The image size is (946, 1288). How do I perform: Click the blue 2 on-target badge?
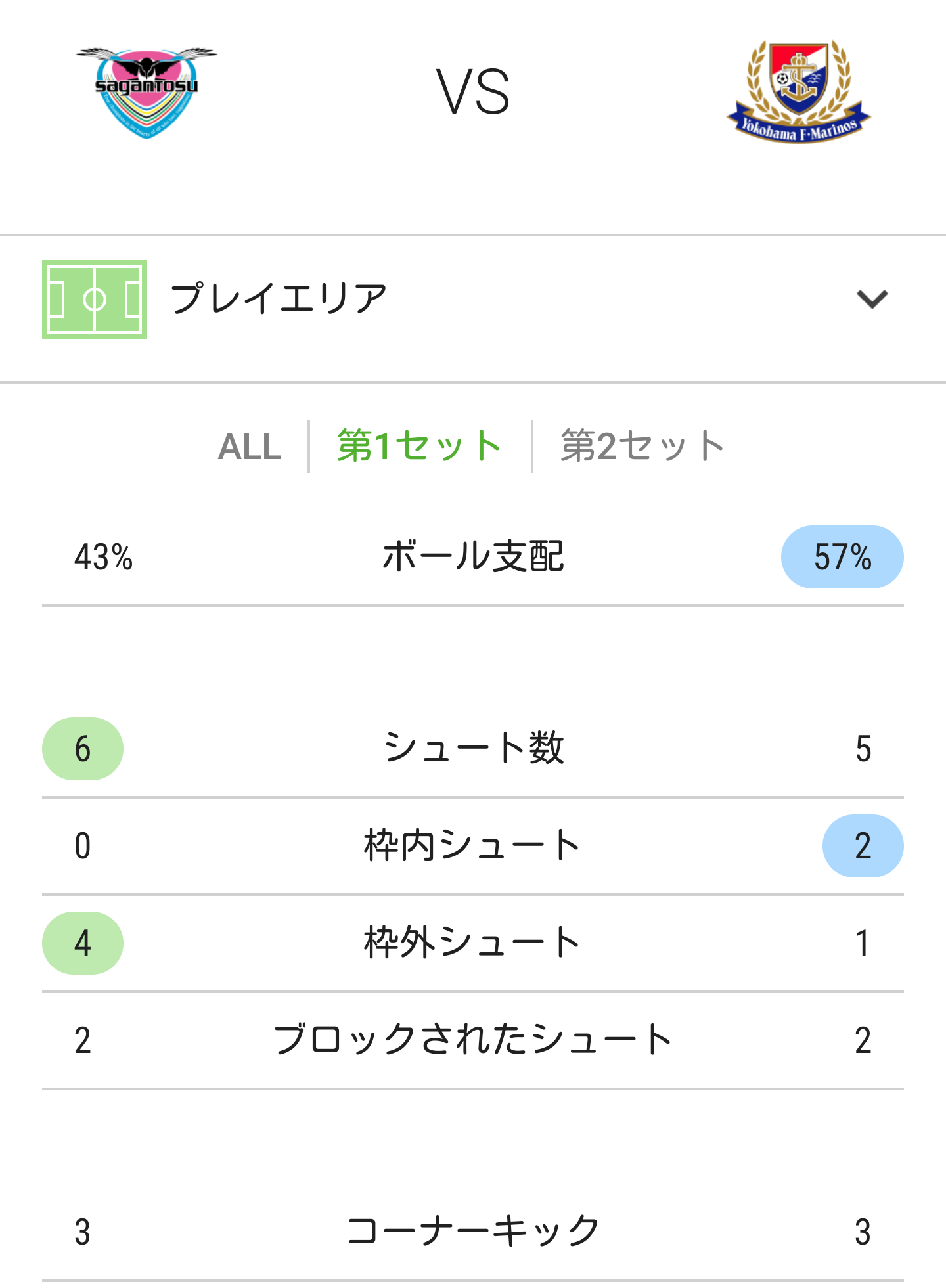(863, 846)
